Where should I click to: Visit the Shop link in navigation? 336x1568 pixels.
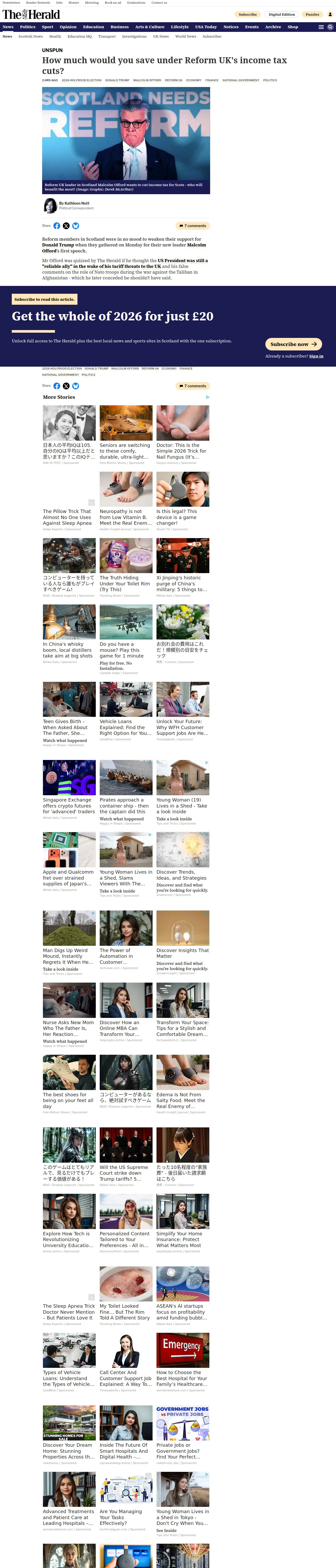(x=293, y=27)
